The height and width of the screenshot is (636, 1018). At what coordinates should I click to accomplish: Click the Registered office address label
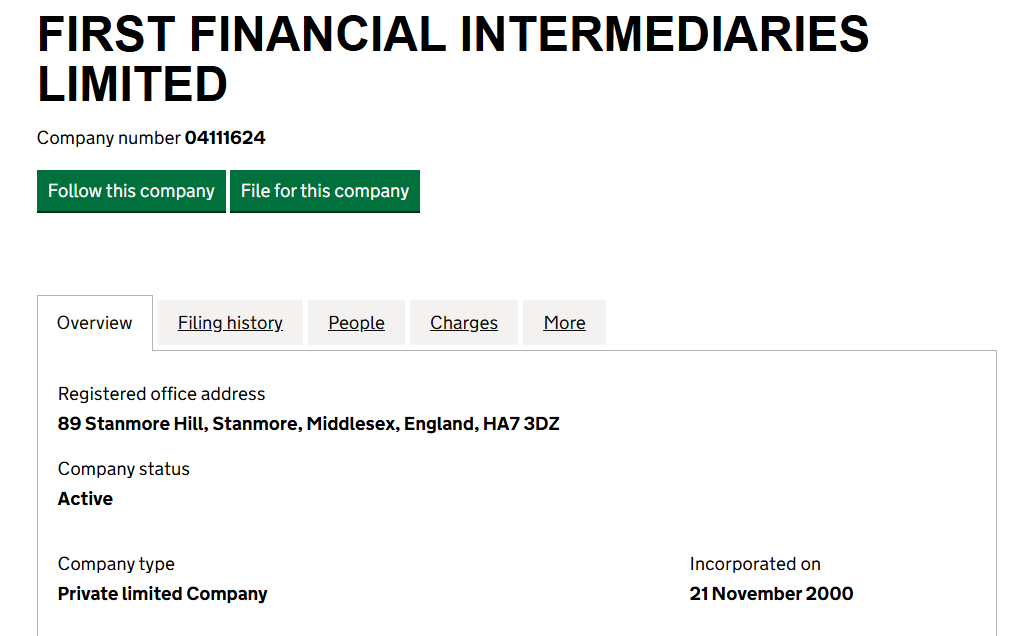pos(162,394)
